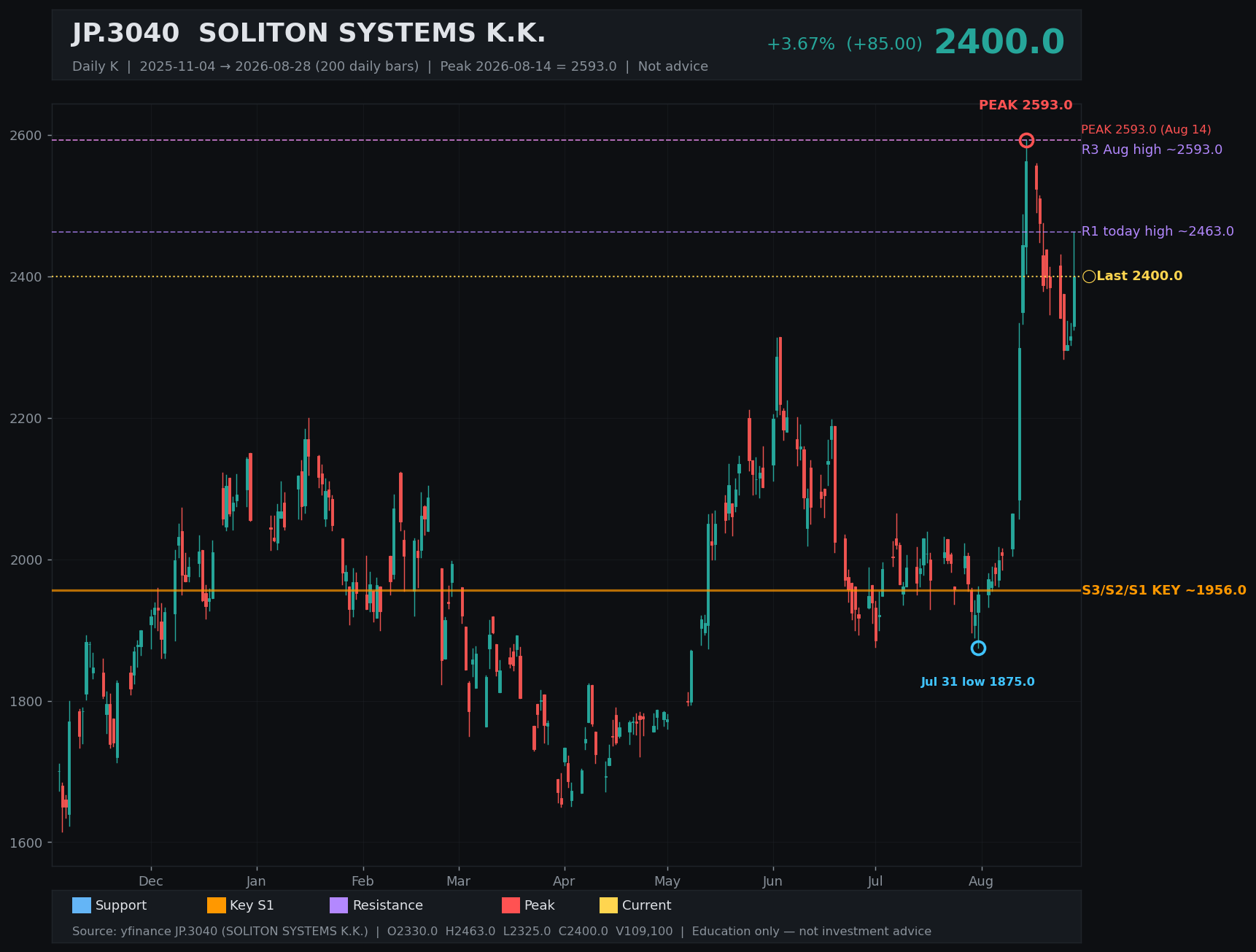The height and width of the screenshot is (952, 1256).
Task: Click the 'Jan' x-axis label
Action: click(x=256, y=881)
